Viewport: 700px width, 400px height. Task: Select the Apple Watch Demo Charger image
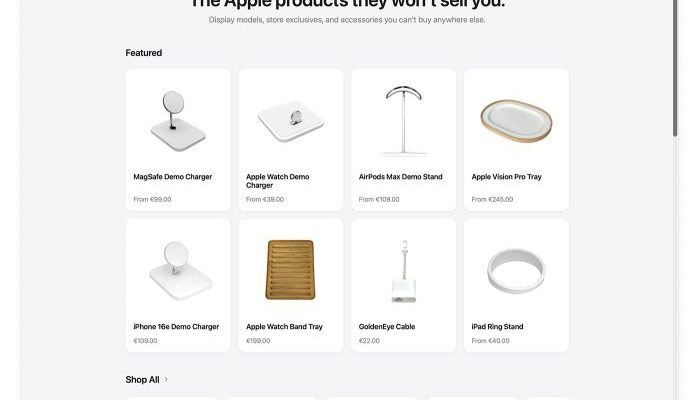click(291, 121)
